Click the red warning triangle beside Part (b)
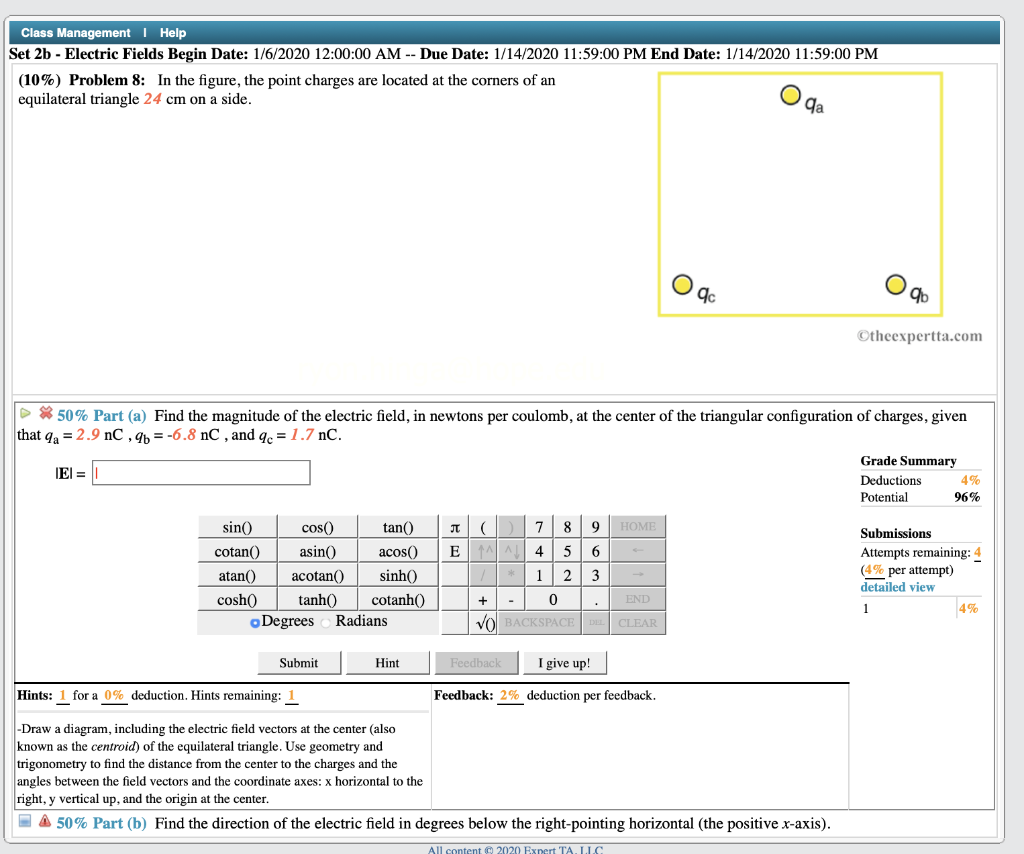Image resolution: width=1024 pixels, height=854 pixels. tap(45, 820)
